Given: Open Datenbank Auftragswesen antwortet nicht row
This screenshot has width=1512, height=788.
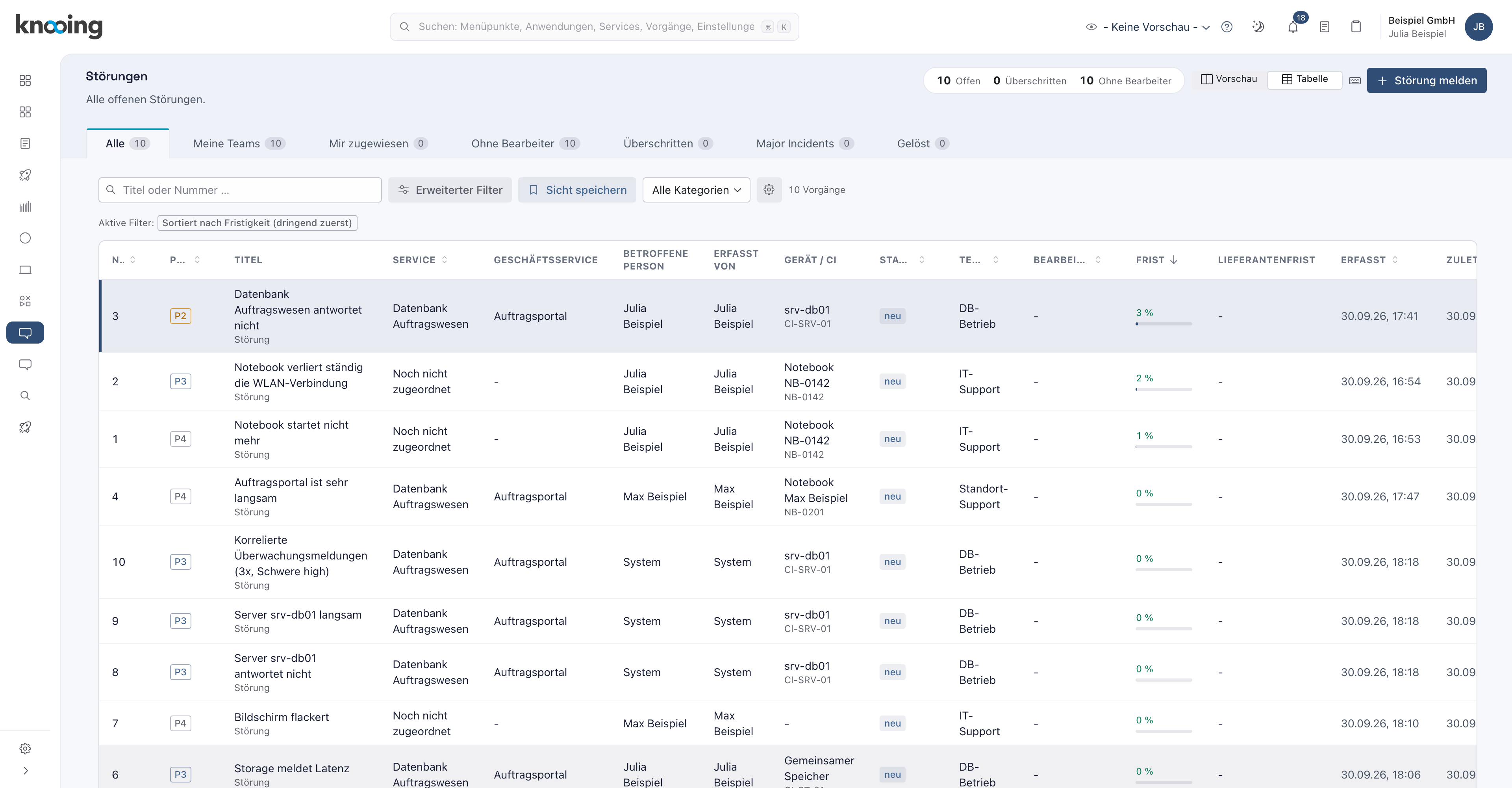Looking at the screenshot, I should 787,316.
